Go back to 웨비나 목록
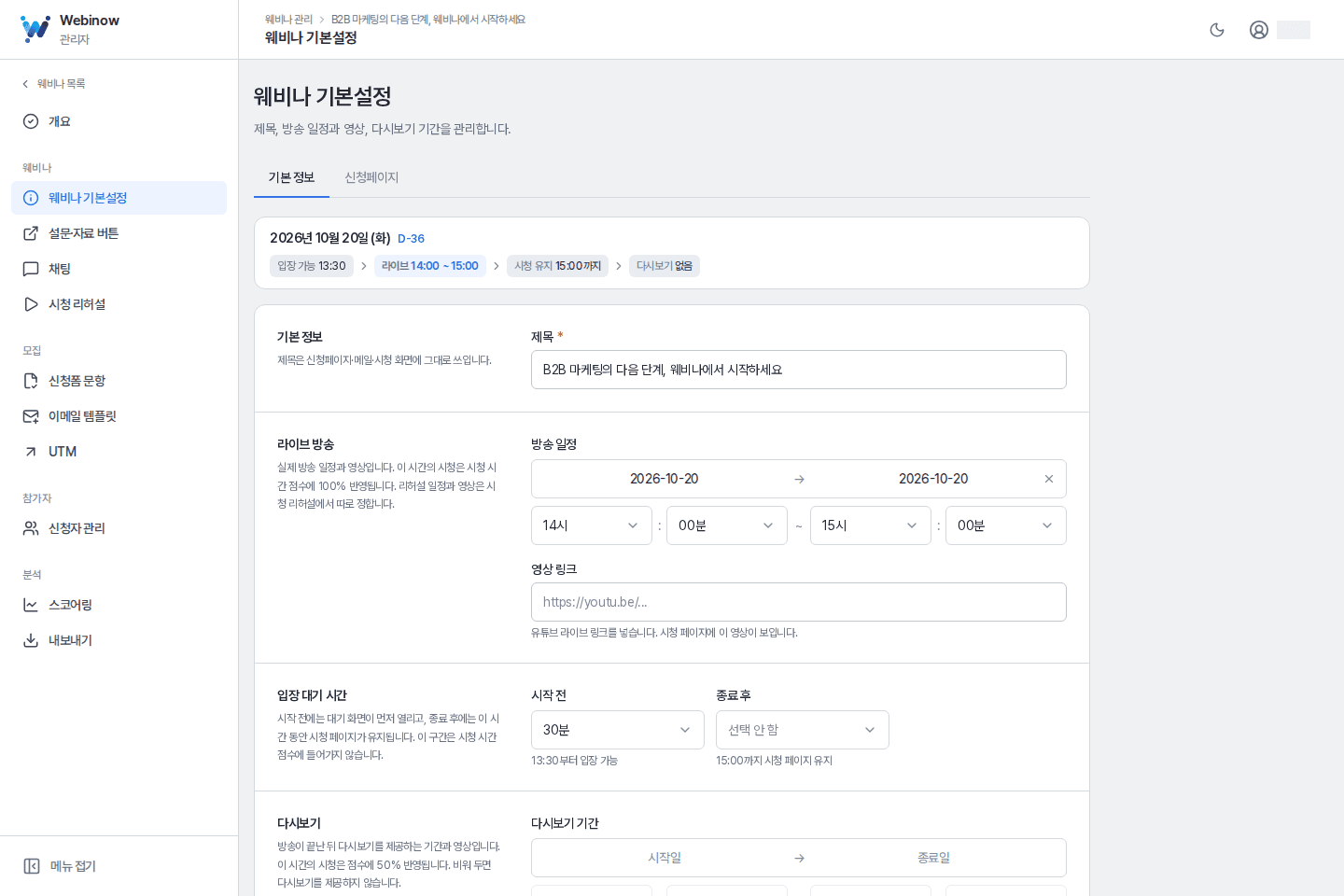Image resolution: width=1344 pixels, height=896 pixels. [x=54, y=84]
